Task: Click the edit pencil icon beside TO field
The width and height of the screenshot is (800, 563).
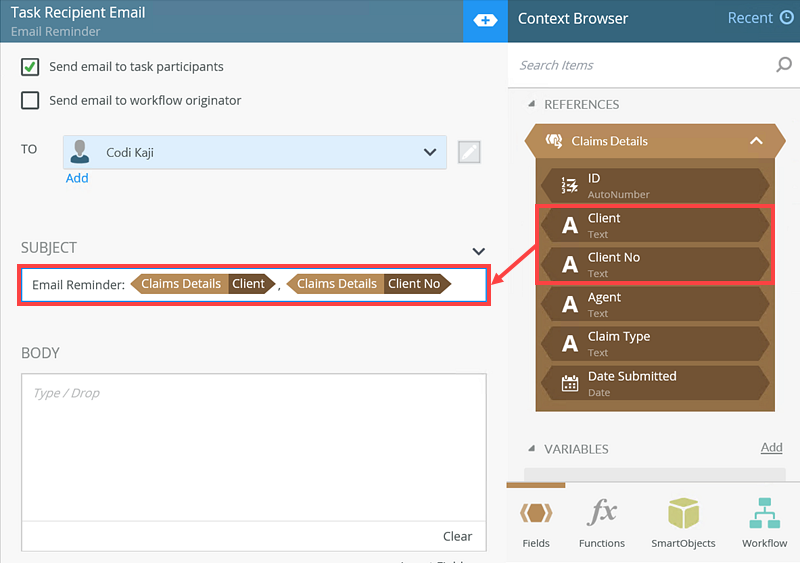Action: pyautogui.click(x=469, y=152)
